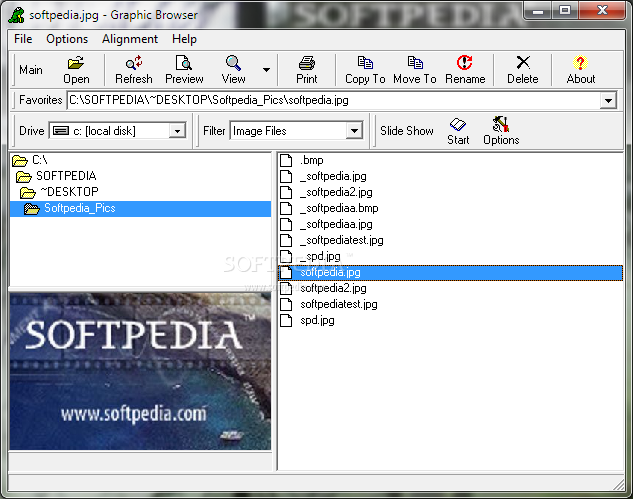This screenshot has height=499, width=633.
Task: Refresh the file listing
Action: [134, 70]
